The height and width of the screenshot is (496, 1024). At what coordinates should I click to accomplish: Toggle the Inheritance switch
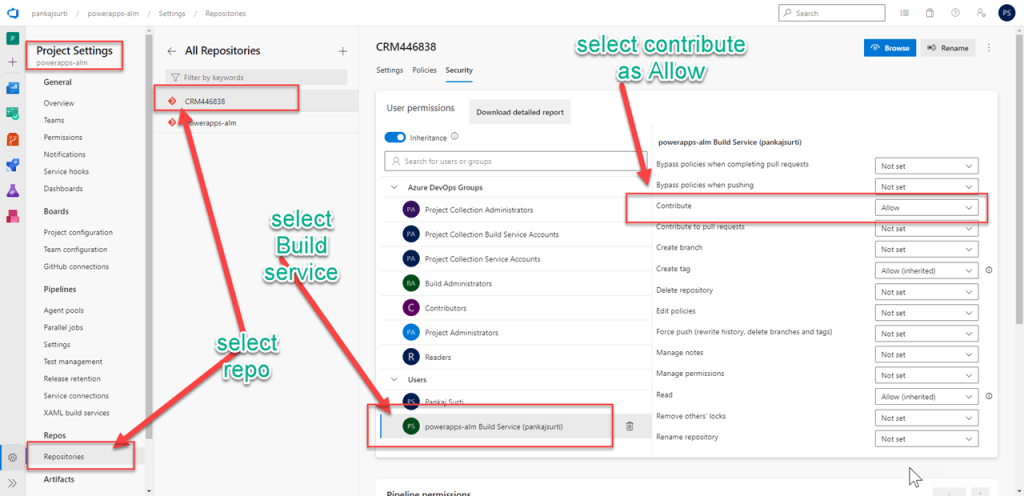[x=394, y=137]
